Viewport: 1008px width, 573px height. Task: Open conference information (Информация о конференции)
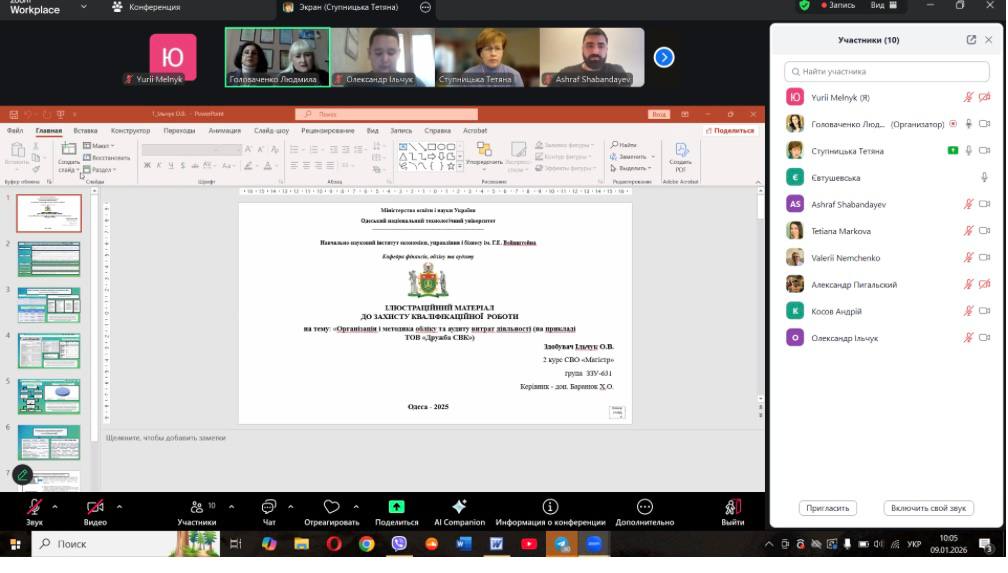[550, 511]
